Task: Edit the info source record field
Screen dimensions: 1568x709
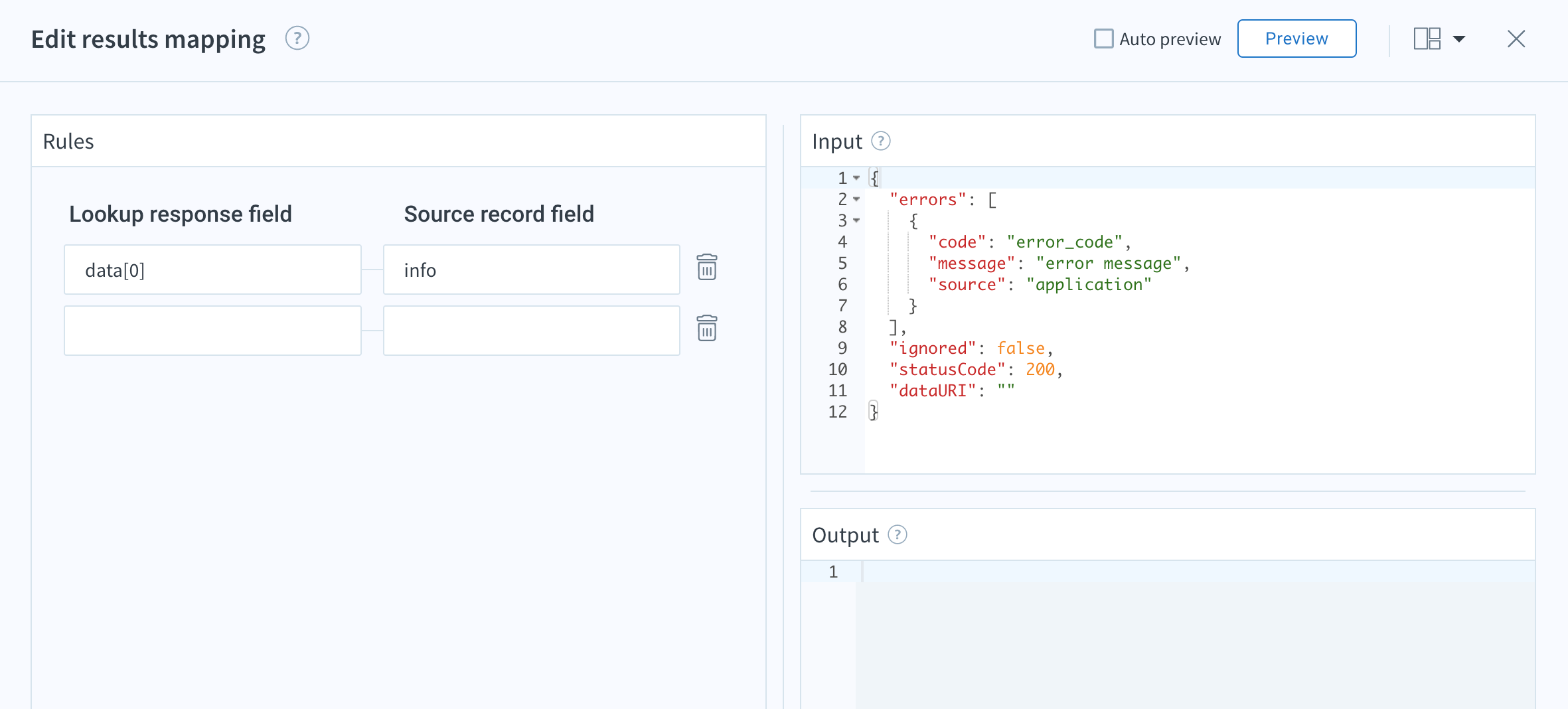Action: click(x=532, y=270)
